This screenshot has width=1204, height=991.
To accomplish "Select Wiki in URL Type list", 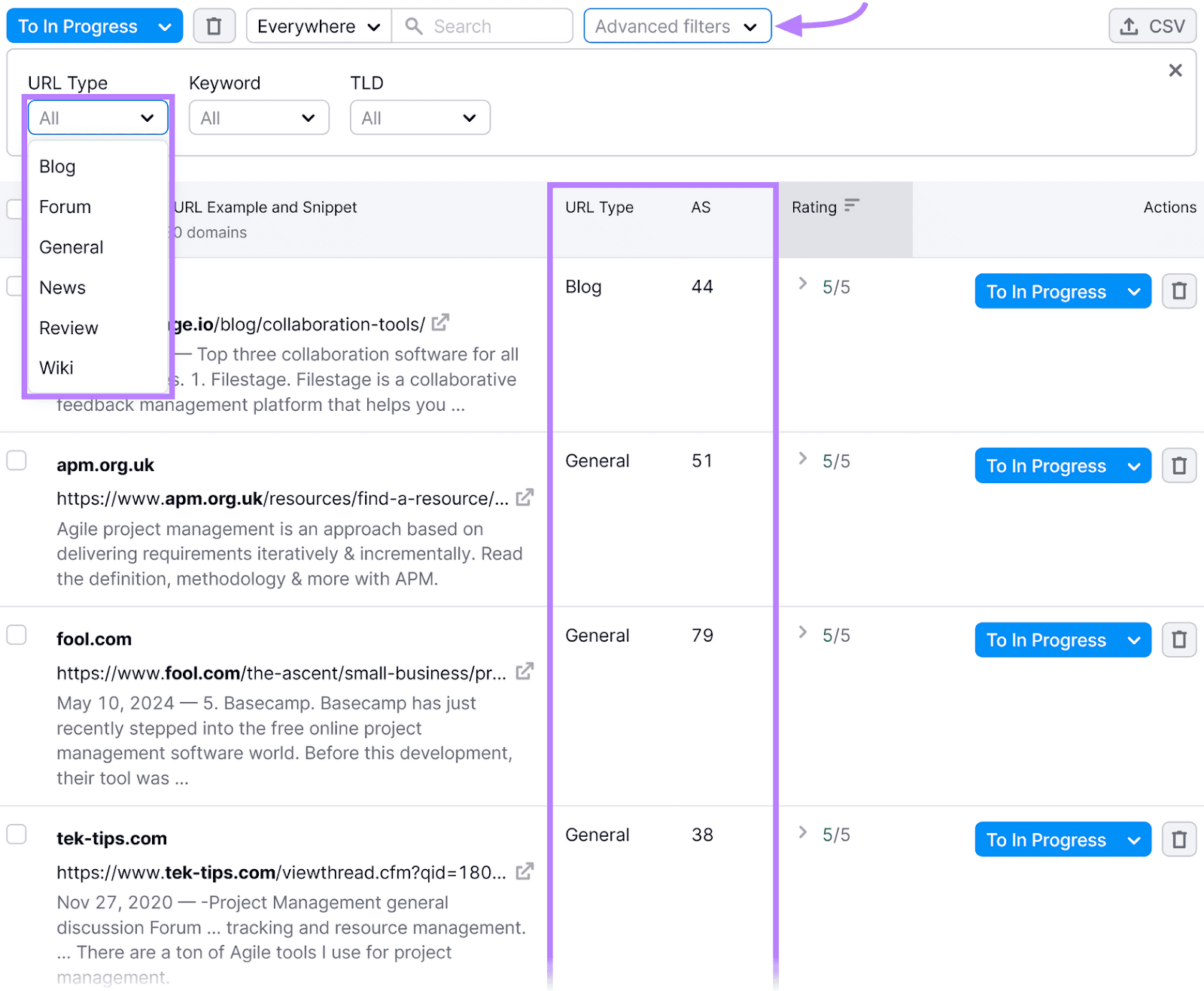I will (98, 368).
